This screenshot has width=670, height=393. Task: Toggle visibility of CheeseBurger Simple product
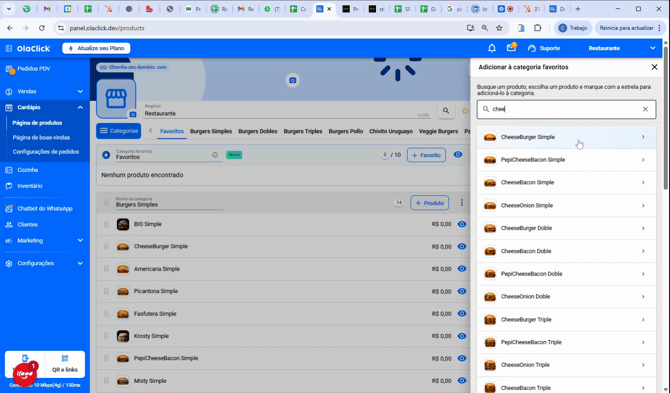(462, 246)
